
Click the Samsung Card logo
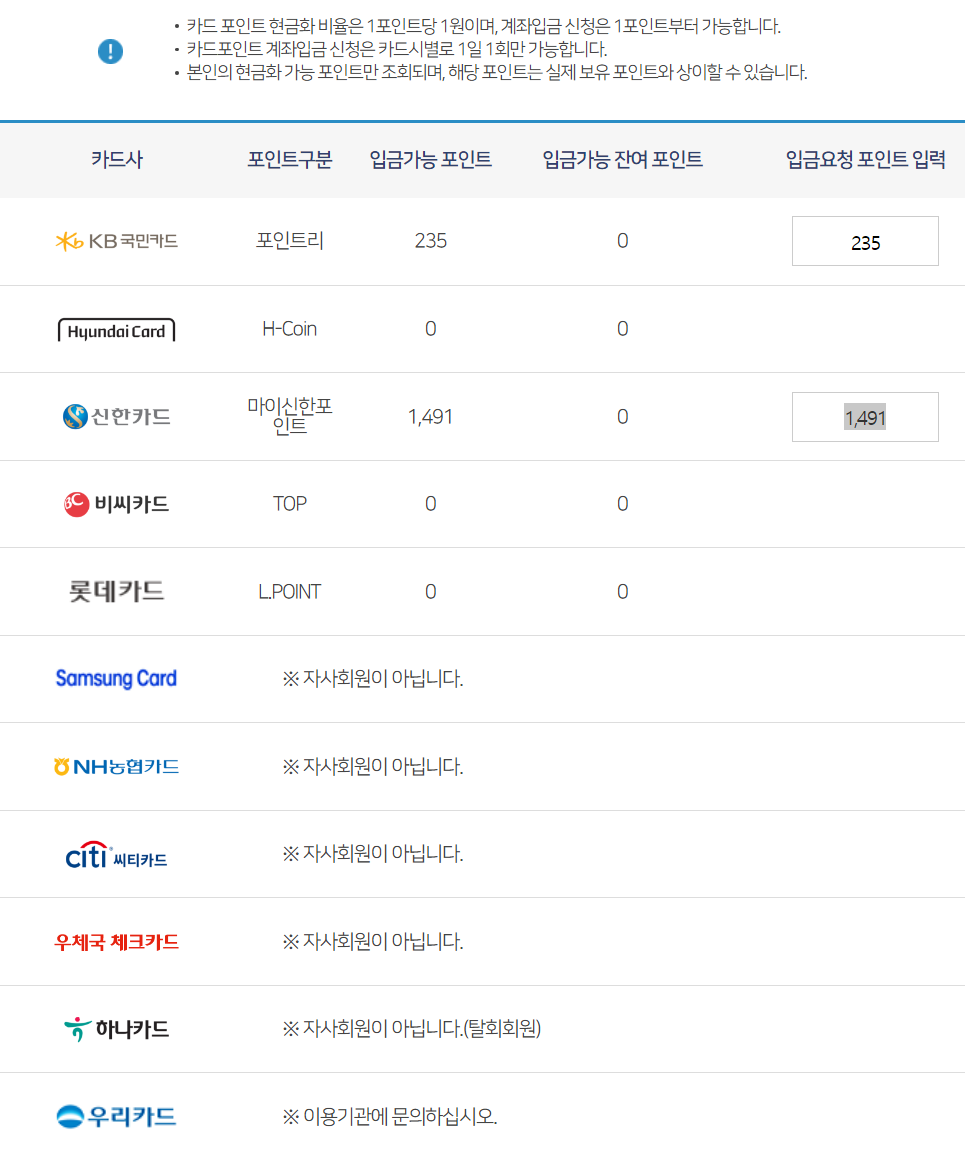116,678
